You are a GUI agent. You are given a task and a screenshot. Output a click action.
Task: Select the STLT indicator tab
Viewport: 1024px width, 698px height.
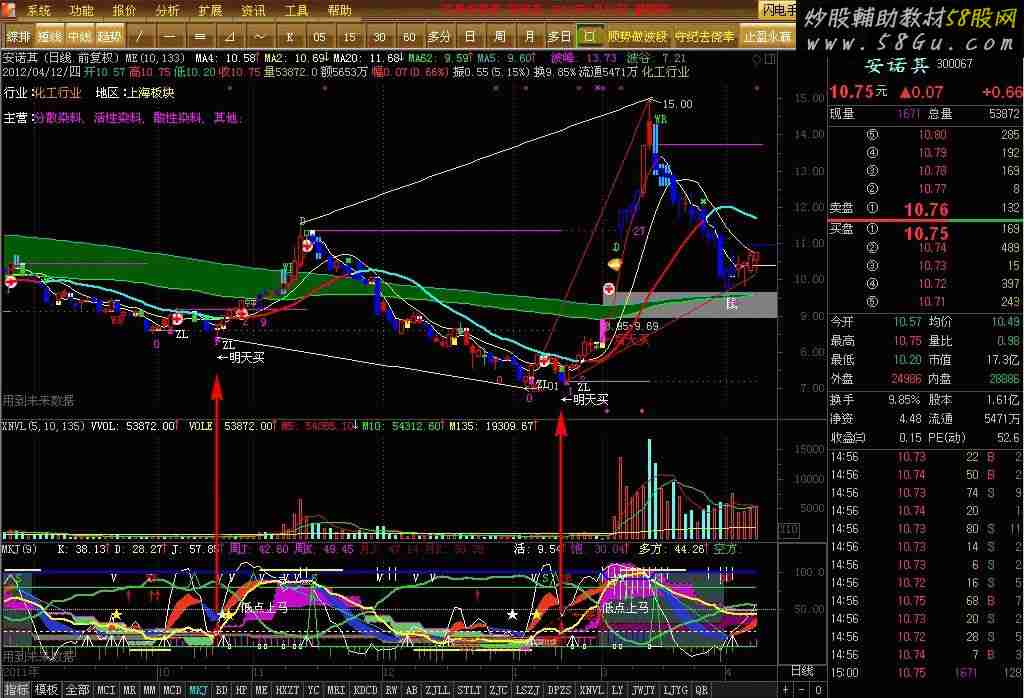pos(469,690)
